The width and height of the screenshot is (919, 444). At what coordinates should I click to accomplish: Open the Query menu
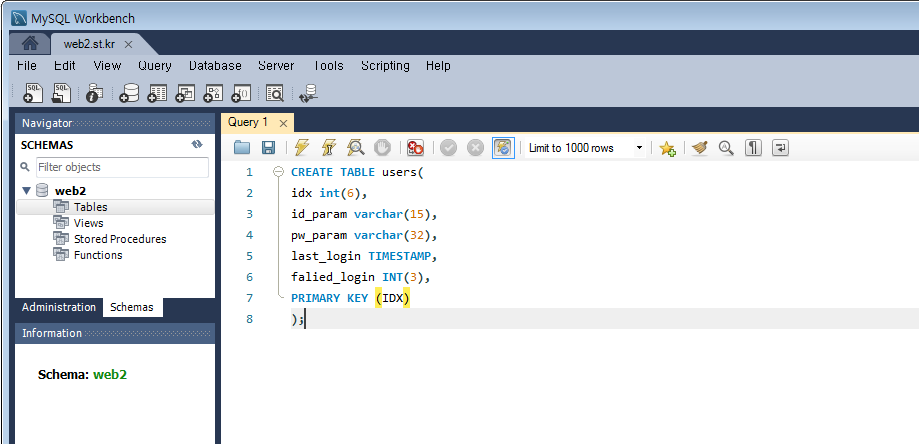point(155,66)
